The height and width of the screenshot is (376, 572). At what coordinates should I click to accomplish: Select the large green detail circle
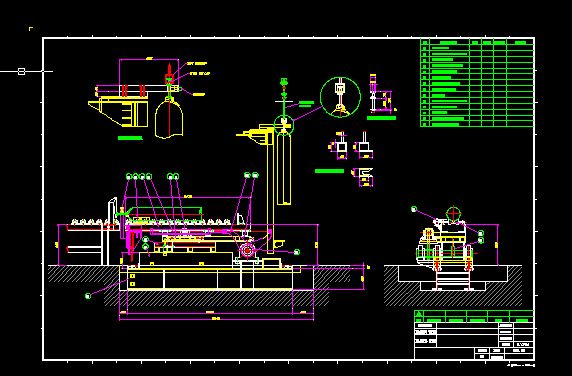(340, 97)
